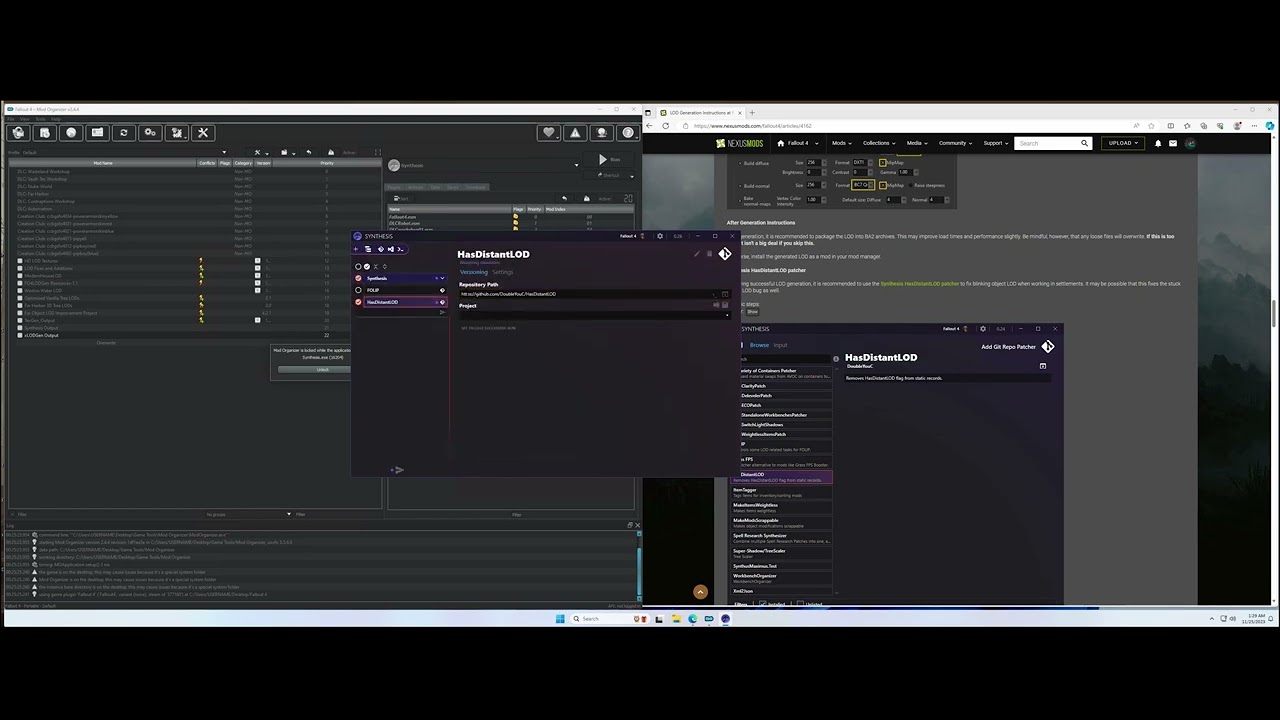
Task: Click the Nexus Mods UPLOAD button
Action: coord(1123,143)
